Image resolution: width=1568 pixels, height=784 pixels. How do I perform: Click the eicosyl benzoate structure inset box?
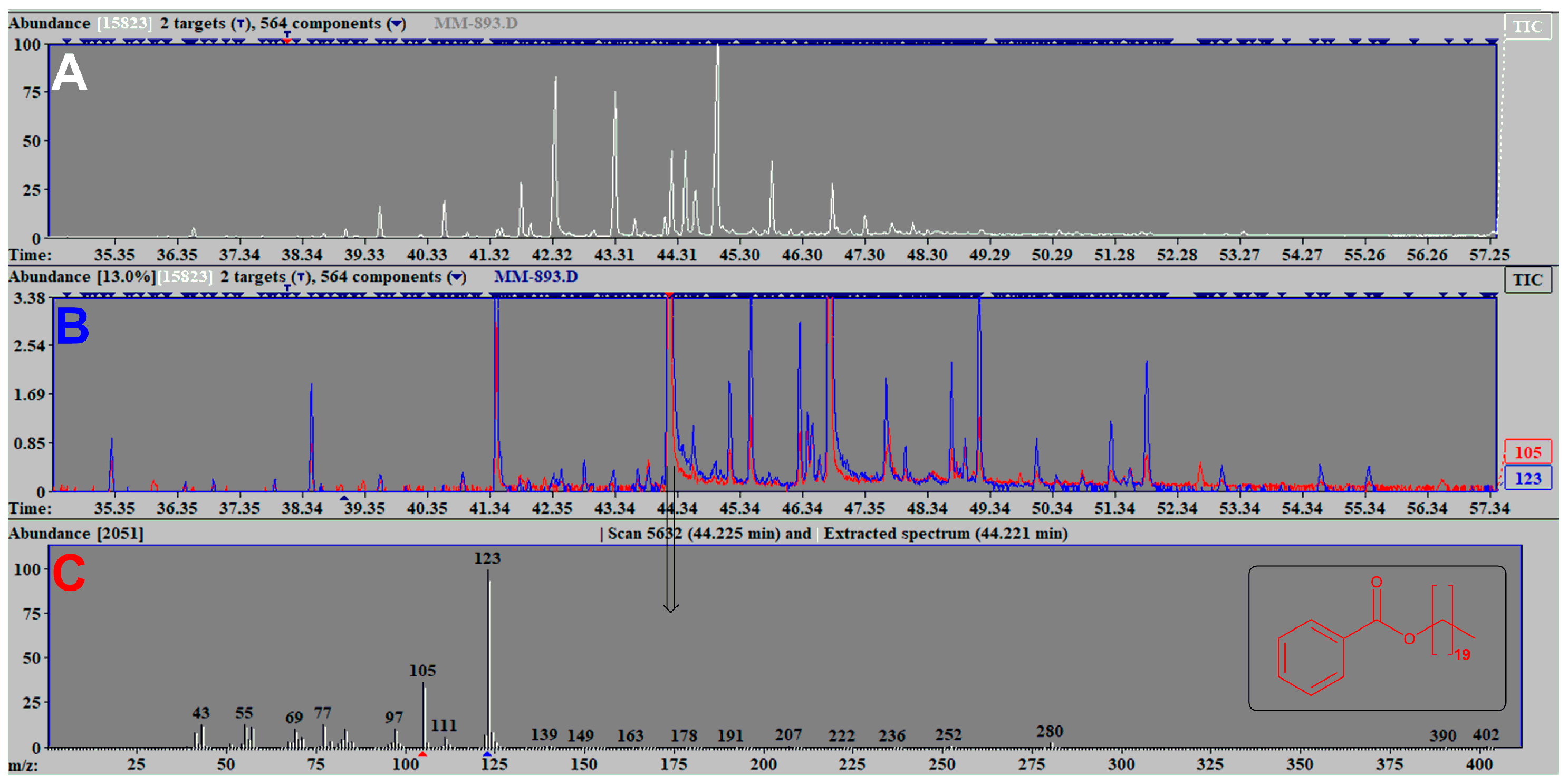1377,638
